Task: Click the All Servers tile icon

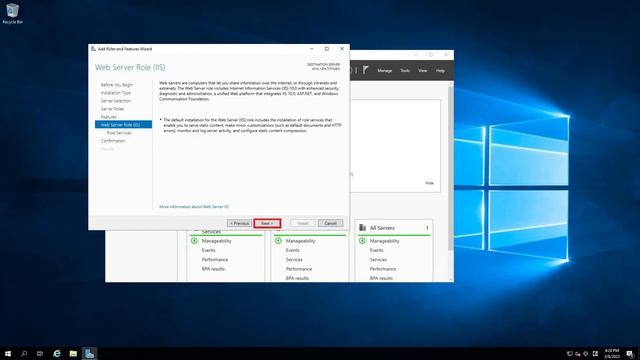Action: point(362,228)
